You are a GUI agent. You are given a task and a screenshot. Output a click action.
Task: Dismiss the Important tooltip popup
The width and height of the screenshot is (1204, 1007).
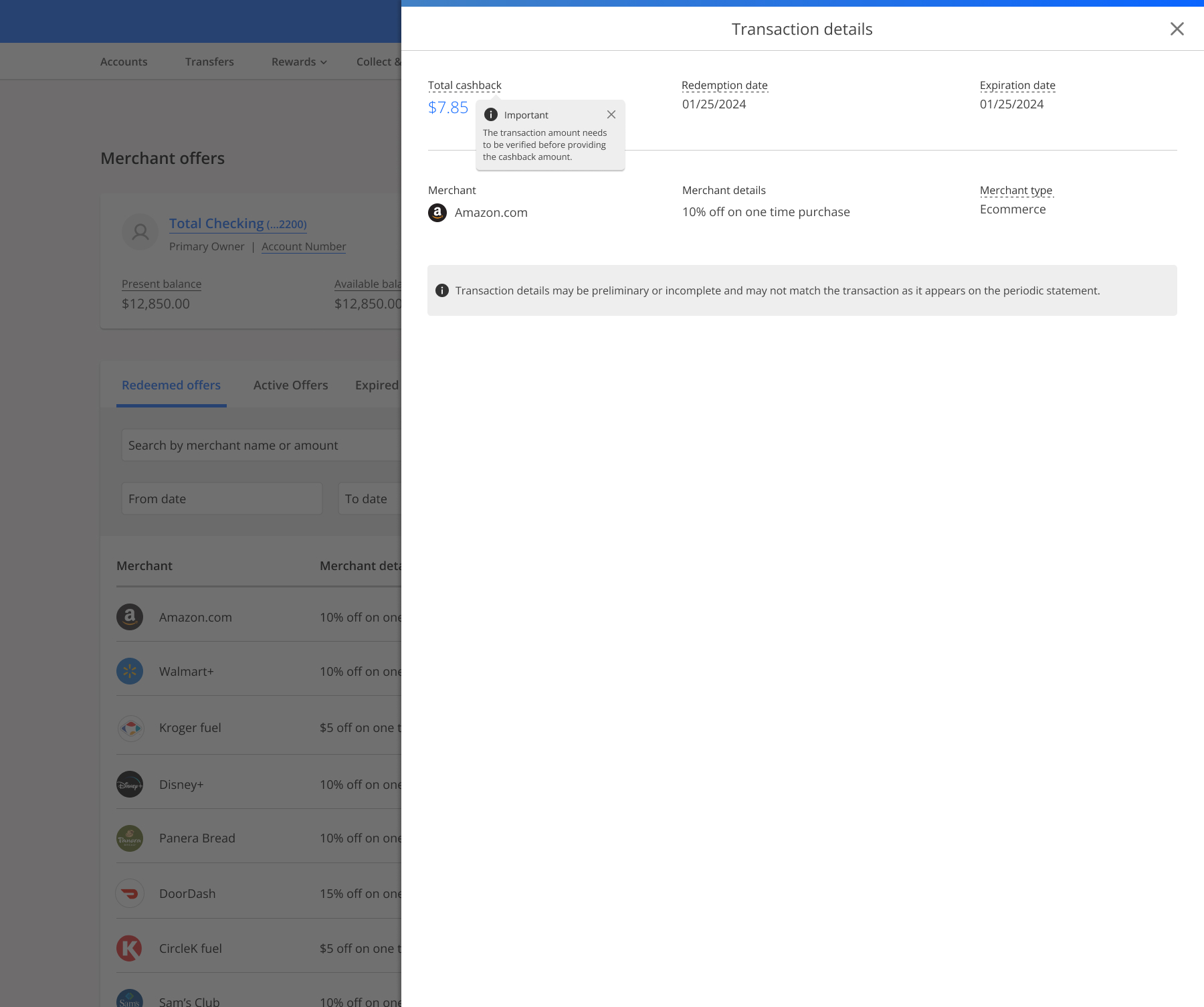tap(611, 114)
